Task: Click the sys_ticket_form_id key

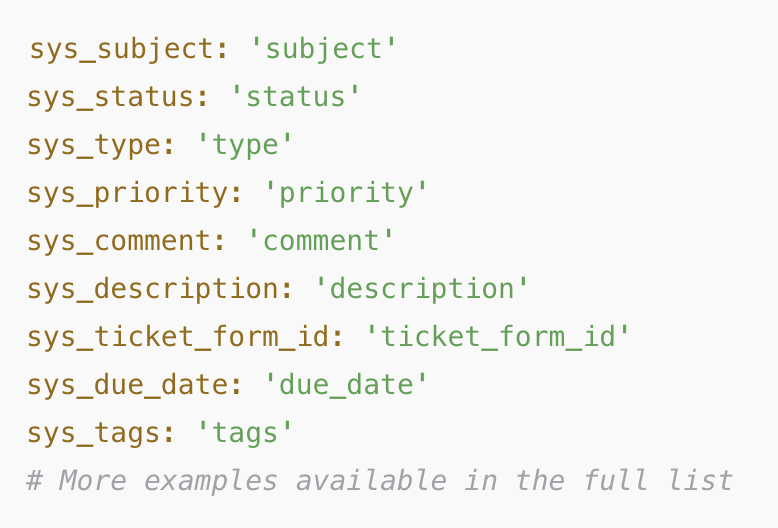Action: point(178,337)
